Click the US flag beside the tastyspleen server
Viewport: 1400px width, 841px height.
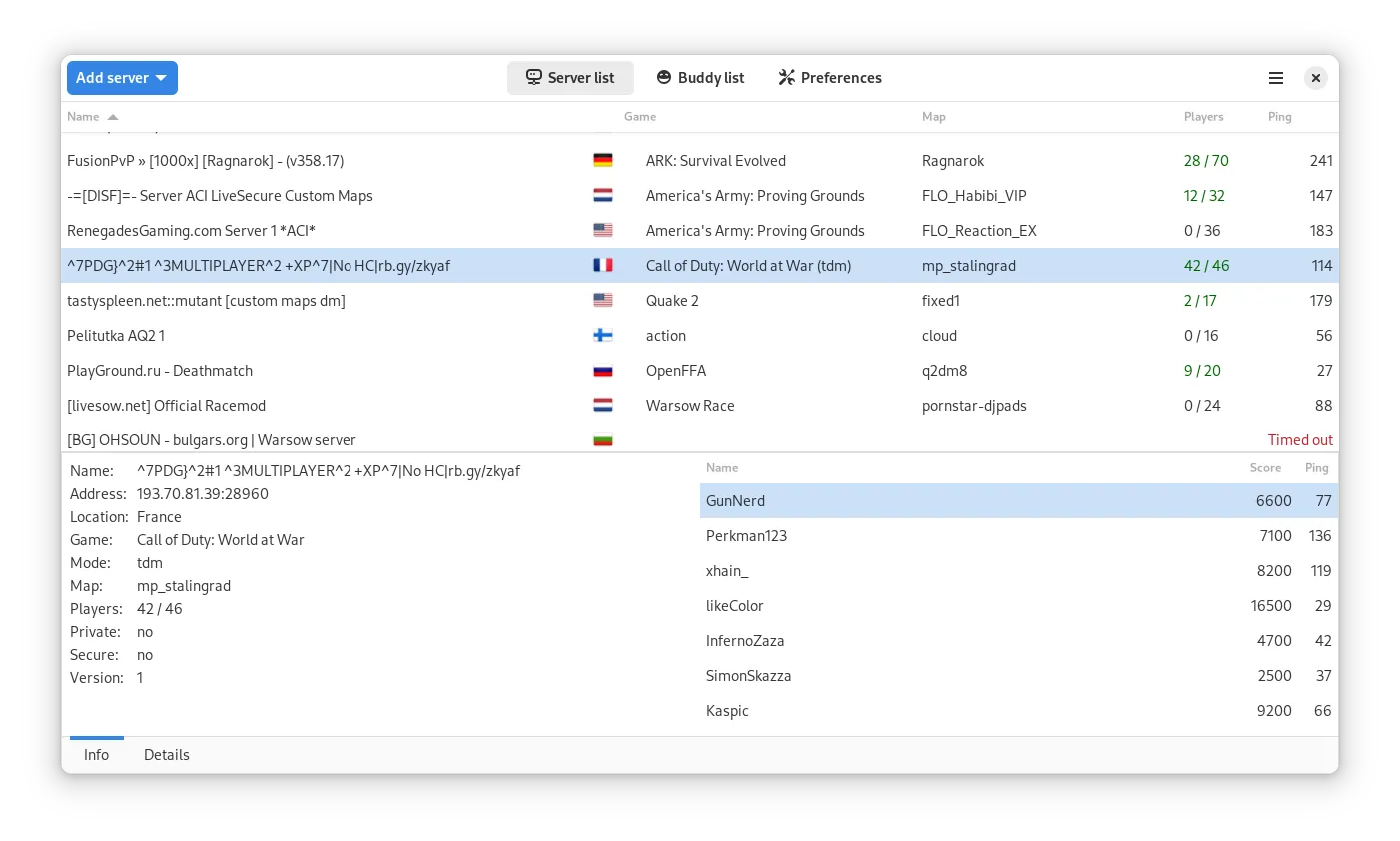[x=603, y=301]
